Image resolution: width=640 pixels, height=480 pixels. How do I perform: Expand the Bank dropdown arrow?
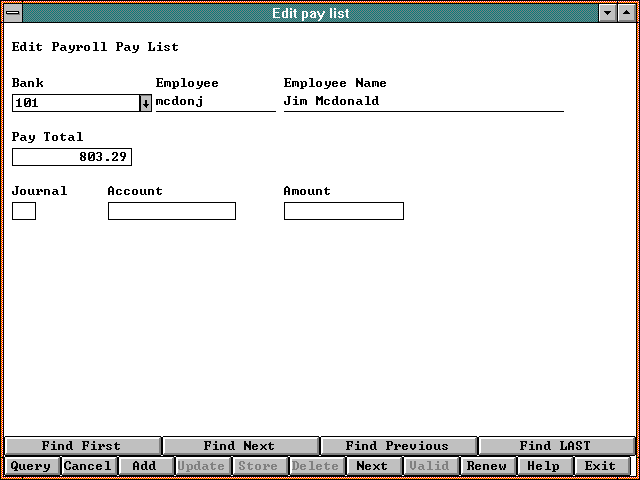146,103
